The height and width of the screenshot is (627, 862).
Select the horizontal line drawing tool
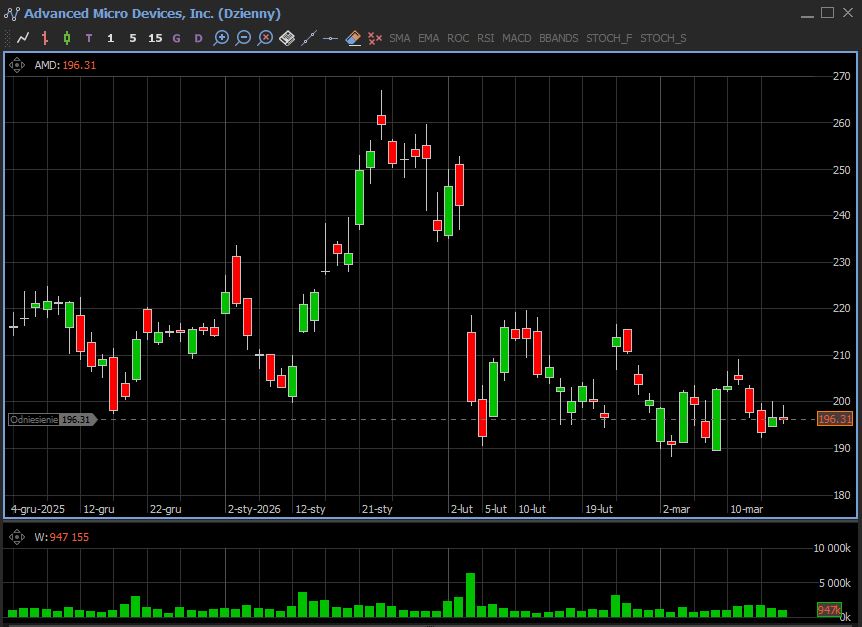tap(331, 38)
